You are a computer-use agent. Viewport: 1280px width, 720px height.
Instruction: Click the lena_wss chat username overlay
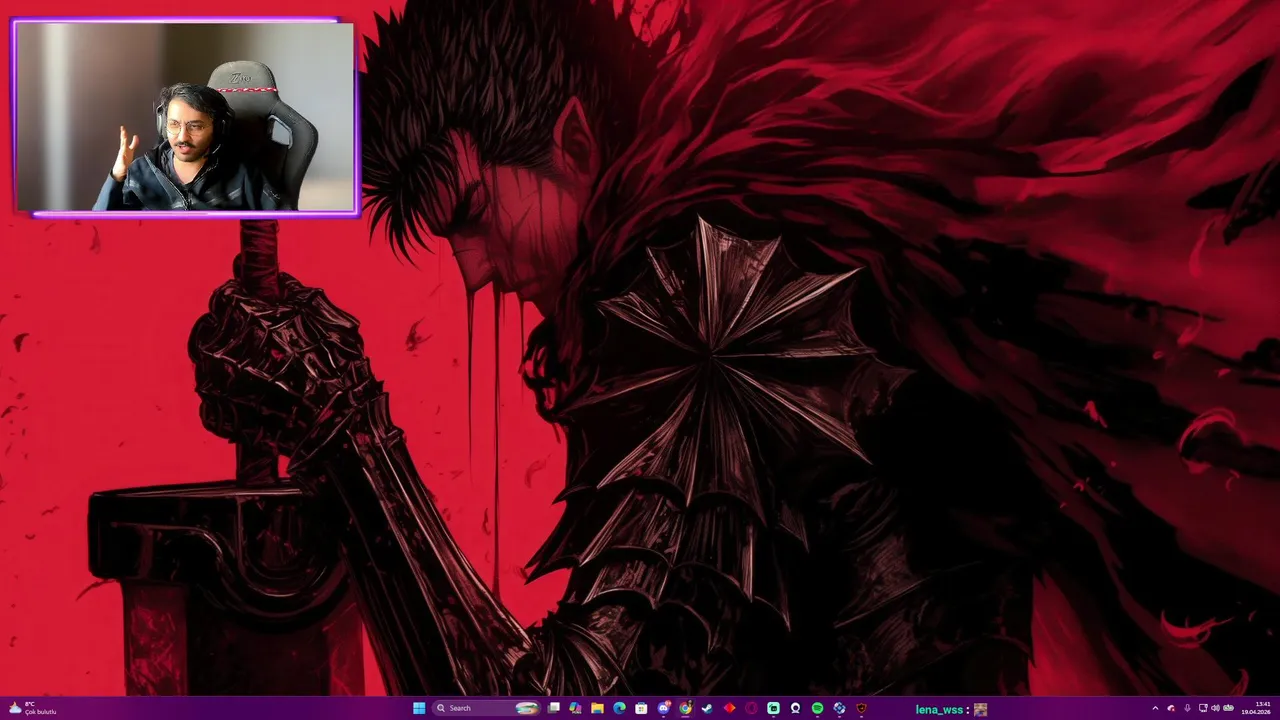point(942,709)
